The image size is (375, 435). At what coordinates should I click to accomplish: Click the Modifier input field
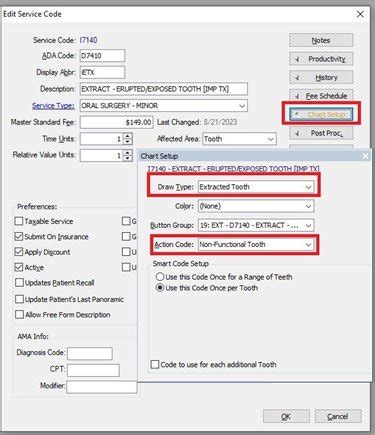102,387
